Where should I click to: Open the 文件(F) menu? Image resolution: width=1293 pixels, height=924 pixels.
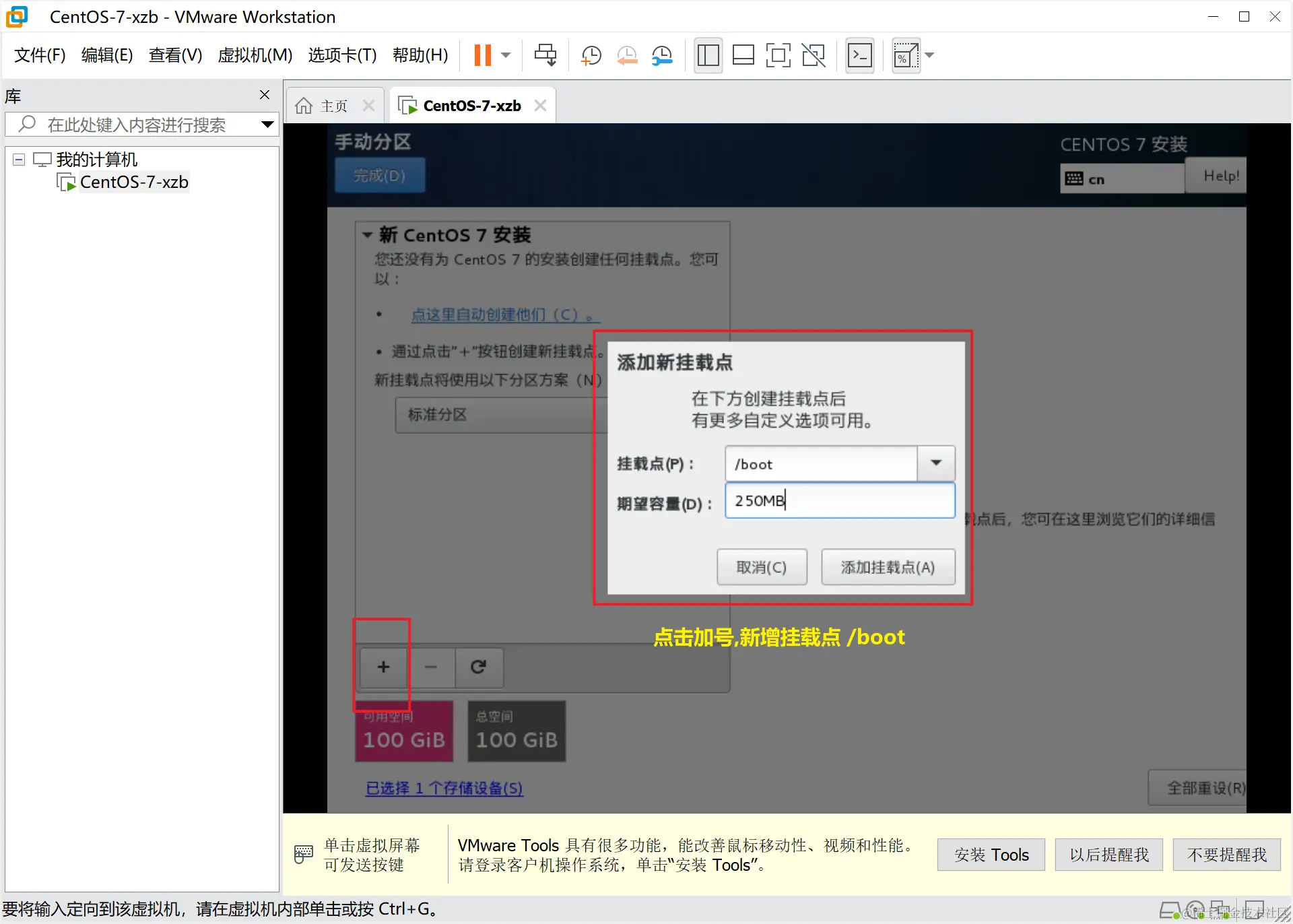40,55
